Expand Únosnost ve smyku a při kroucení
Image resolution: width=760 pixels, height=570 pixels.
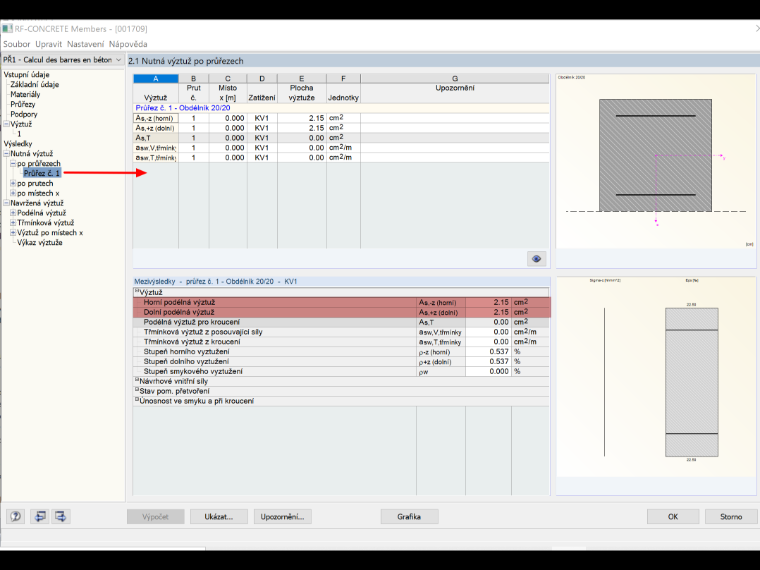pyautogui.click(x=137, y=400)
